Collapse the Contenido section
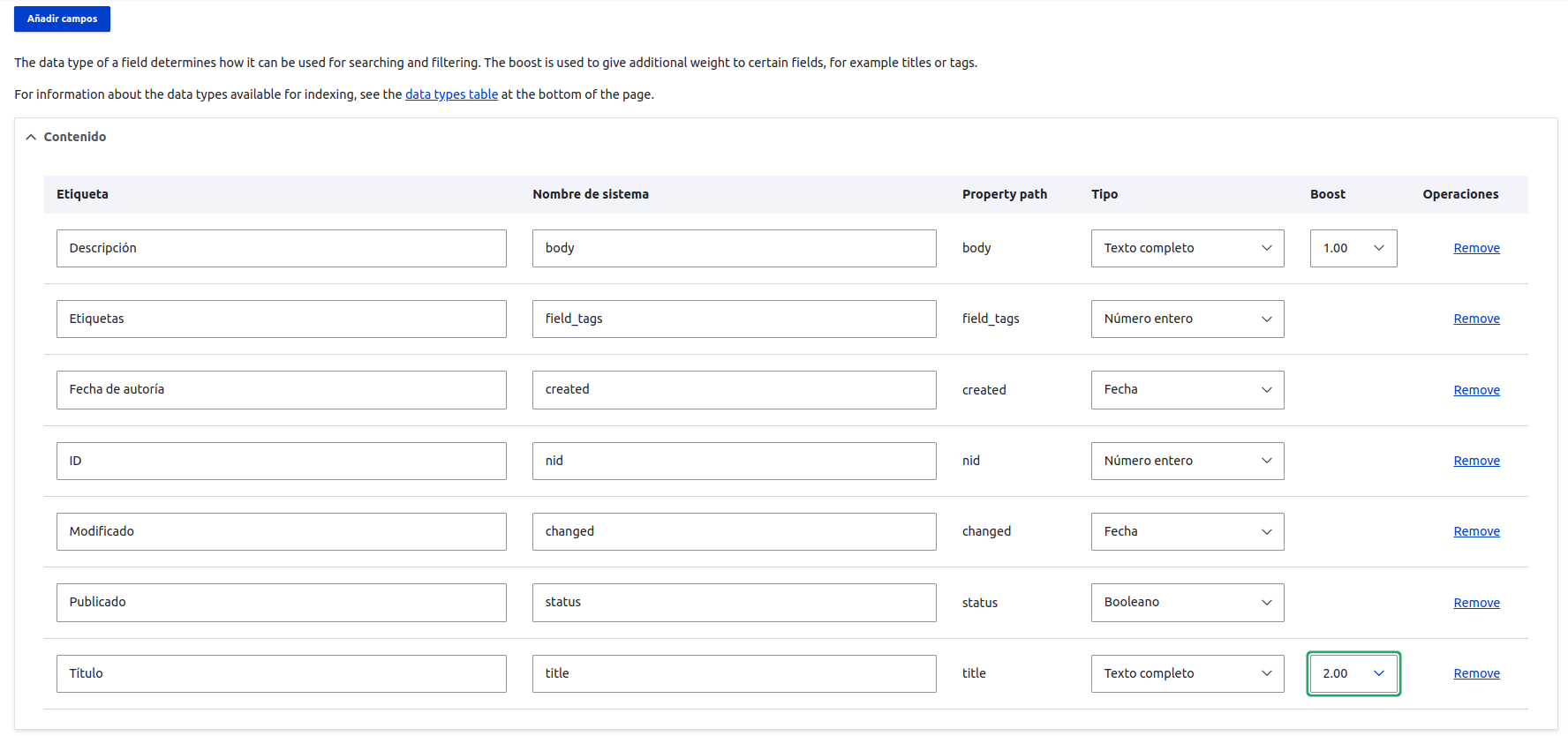This screenshot has height=736, width=1568. 66,137
